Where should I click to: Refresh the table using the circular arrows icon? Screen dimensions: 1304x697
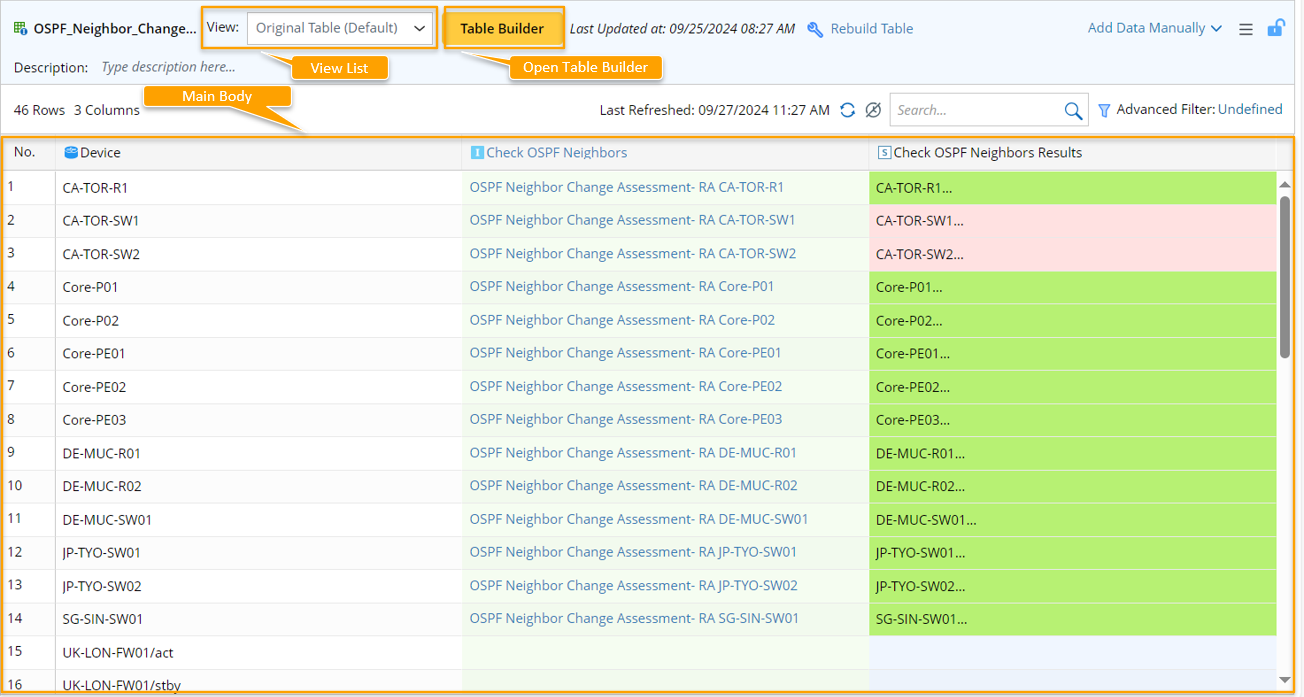847,110
